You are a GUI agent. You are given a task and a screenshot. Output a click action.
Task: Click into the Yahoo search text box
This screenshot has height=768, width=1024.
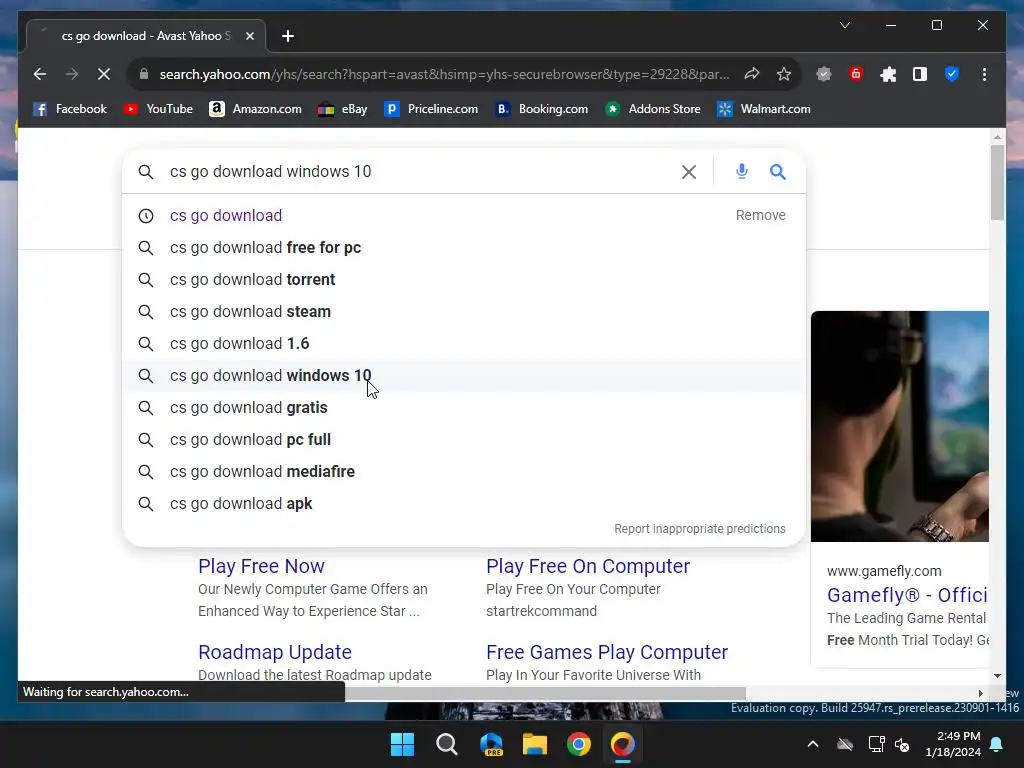[x=418, y=172]
